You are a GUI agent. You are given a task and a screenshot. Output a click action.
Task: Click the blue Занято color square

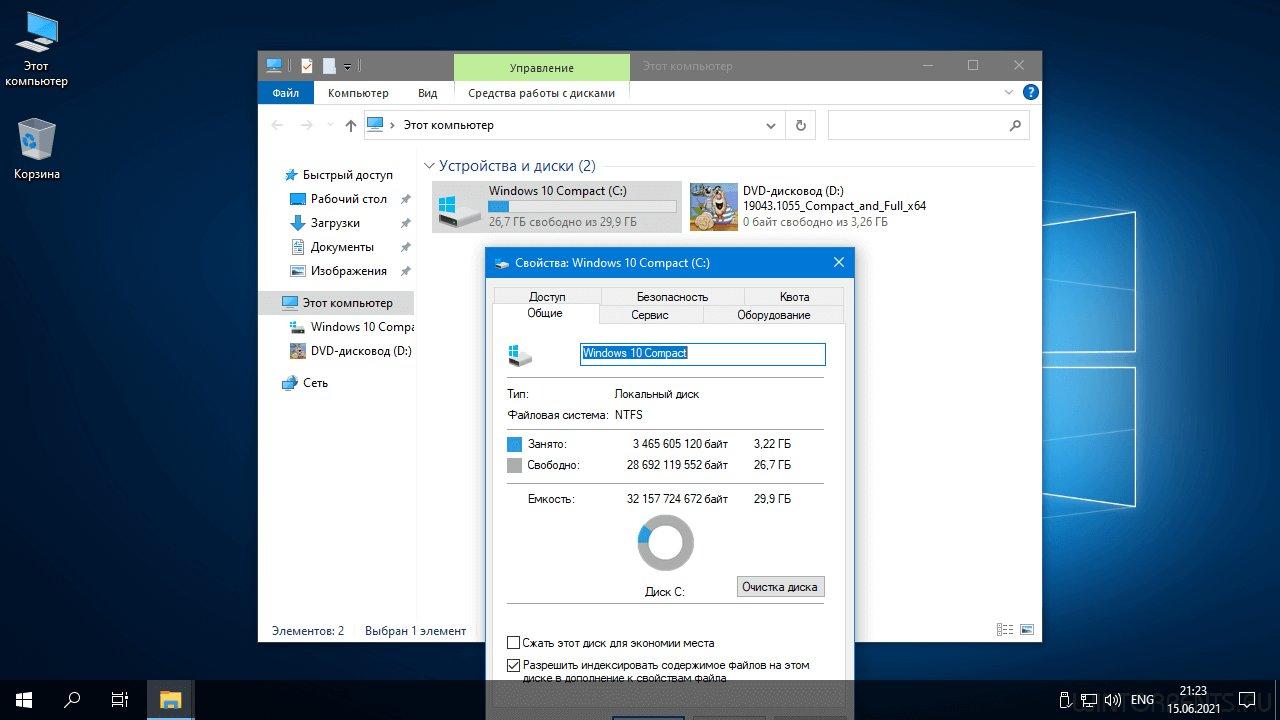coord(515,444)
